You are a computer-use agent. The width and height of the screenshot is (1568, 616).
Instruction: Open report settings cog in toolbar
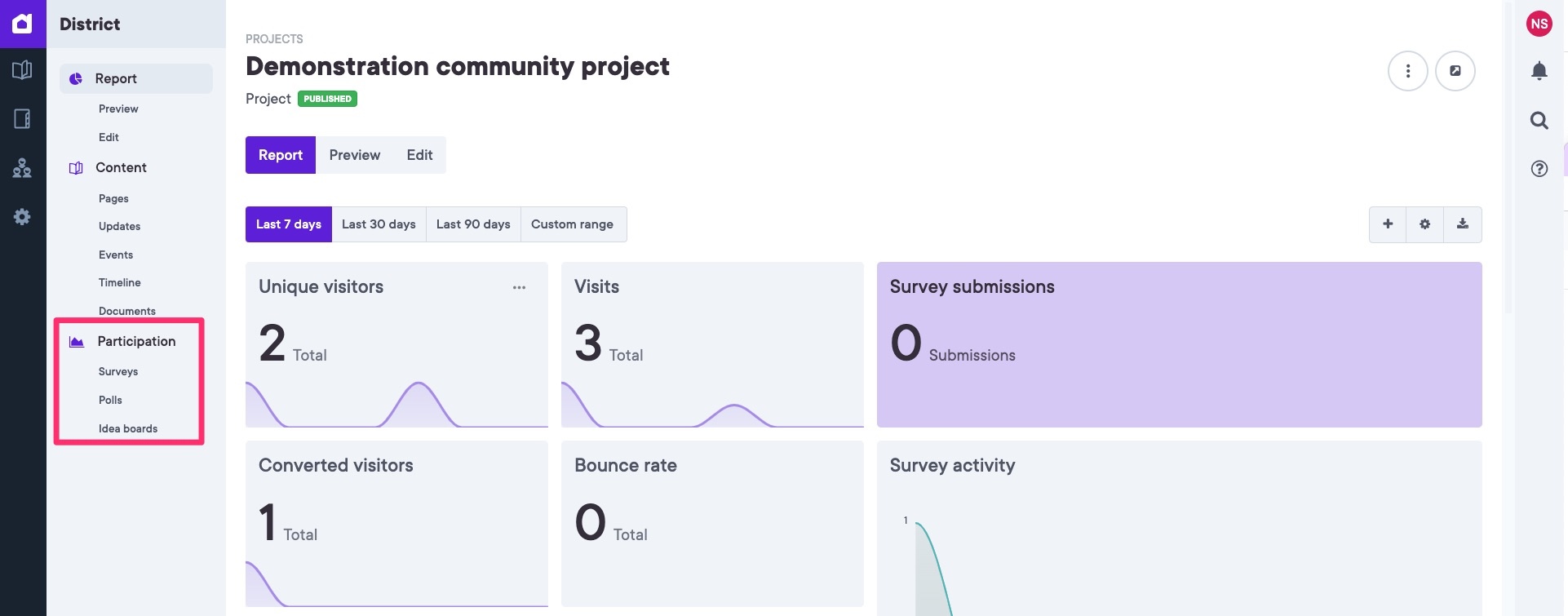(1424, 224)
